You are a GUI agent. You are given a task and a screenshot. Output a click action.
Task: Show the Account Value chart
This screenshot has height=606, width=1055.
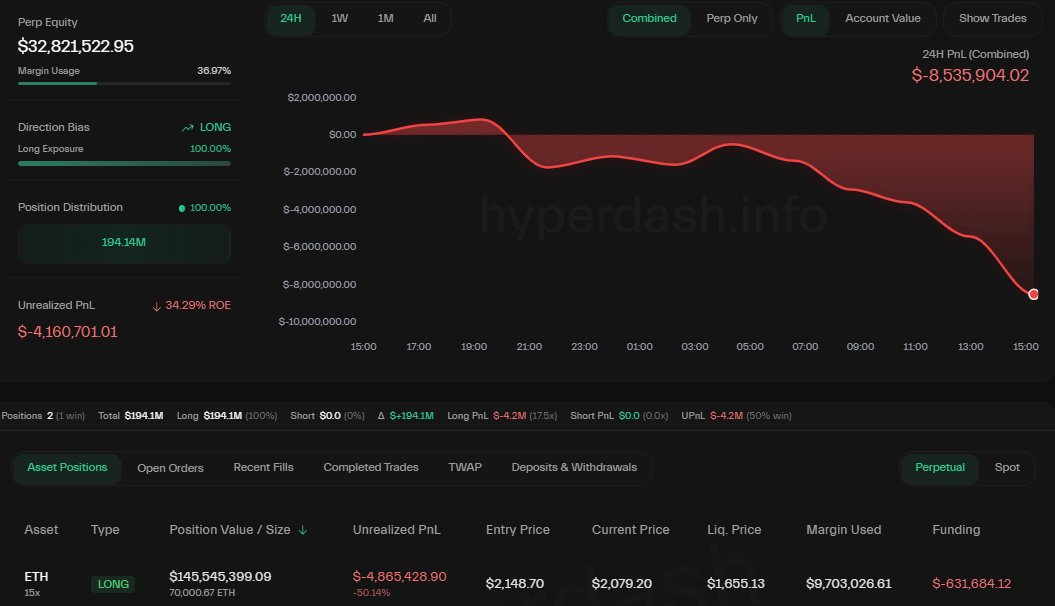pyautogui.click(x=883, y=18)
